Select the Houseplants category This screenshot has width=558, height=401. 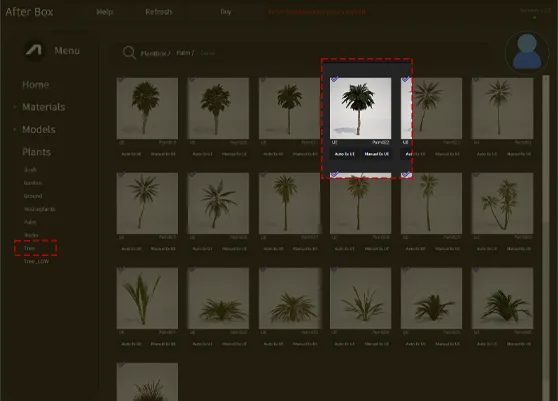click(40, 209)
